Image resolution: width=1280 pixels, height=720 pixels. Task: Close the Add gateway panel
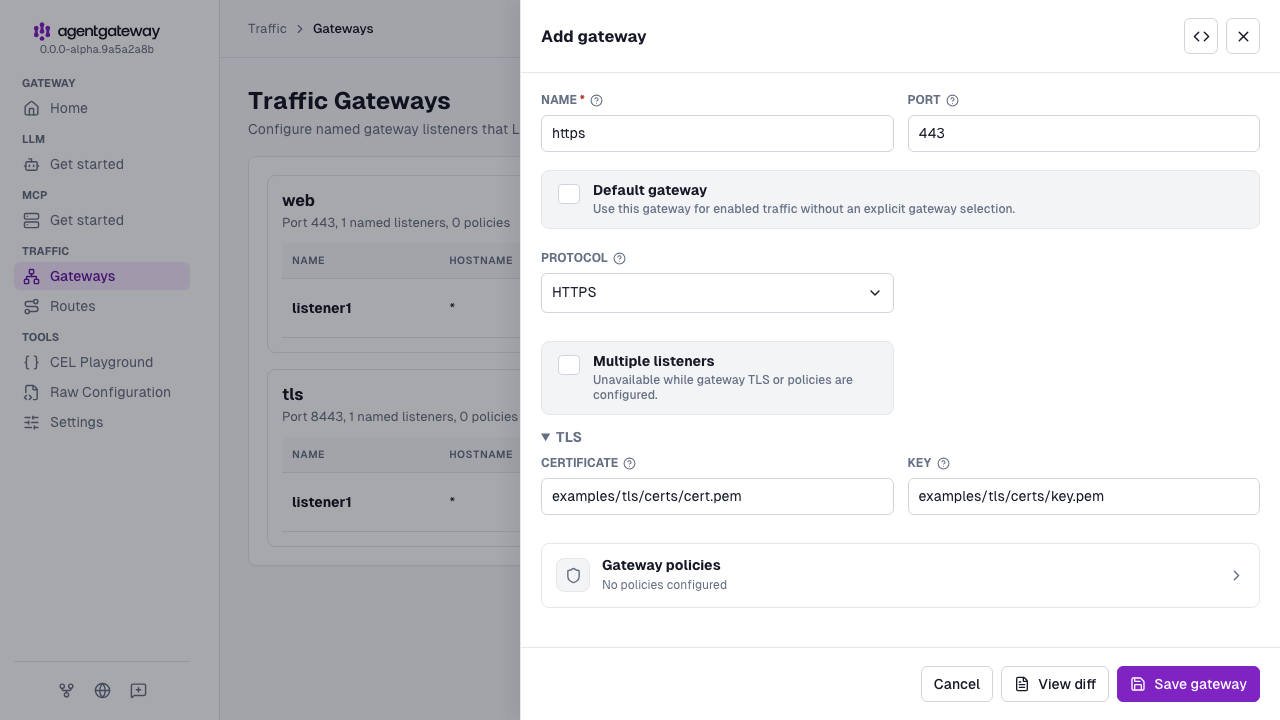click(1243, 36)
